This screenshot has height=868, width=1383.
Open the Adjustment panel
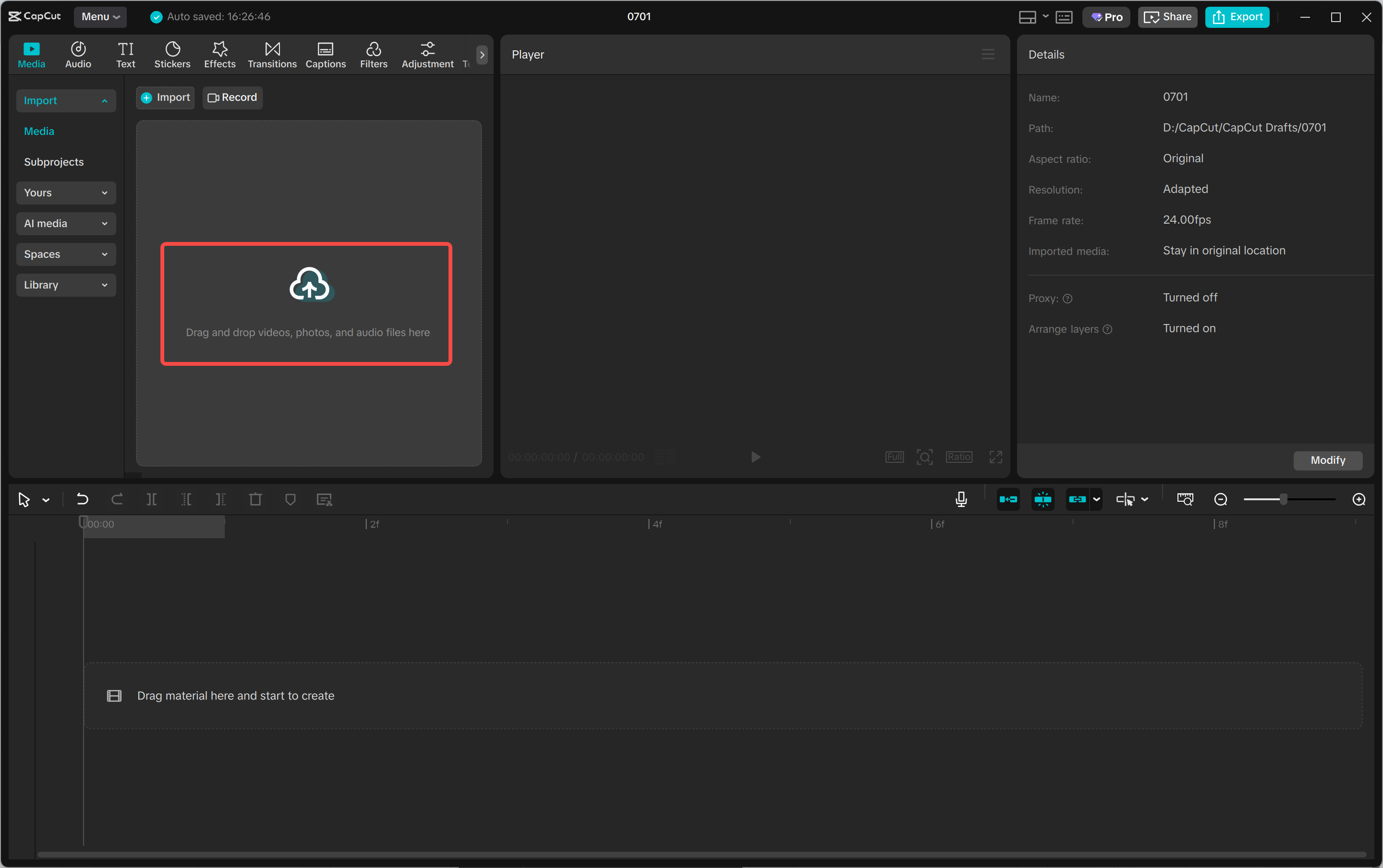[427, 55]
